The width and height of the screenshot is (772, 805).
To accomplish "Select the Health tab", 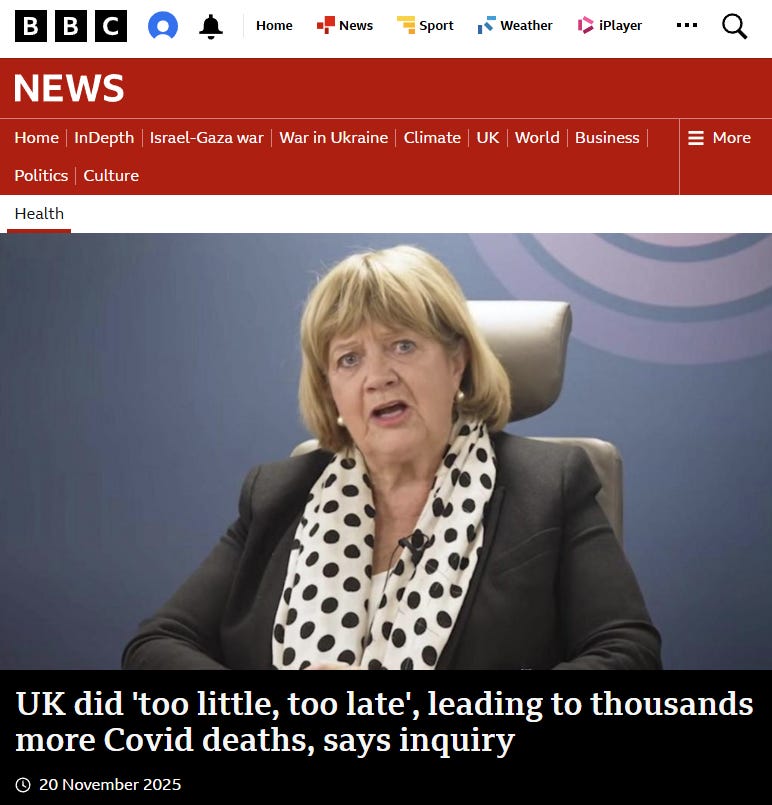I will [39, 214].
